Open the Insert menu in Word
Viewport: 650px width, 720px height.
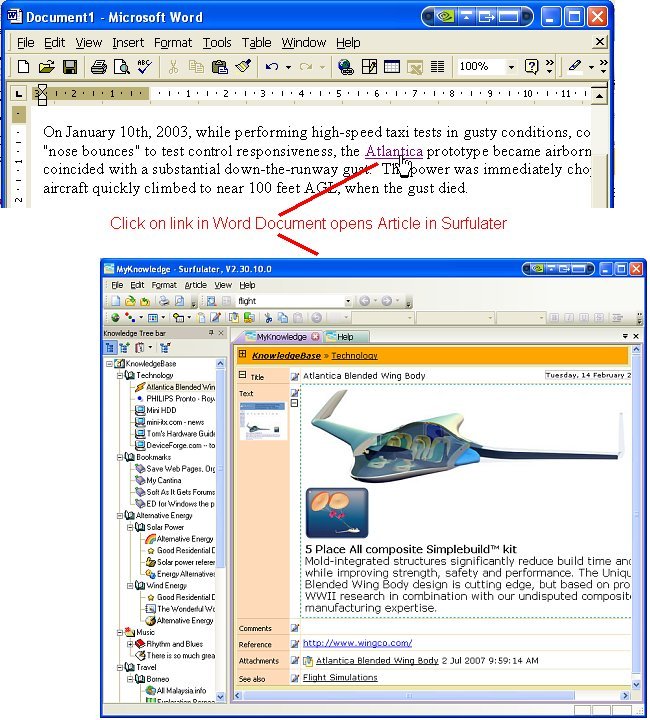128,43
